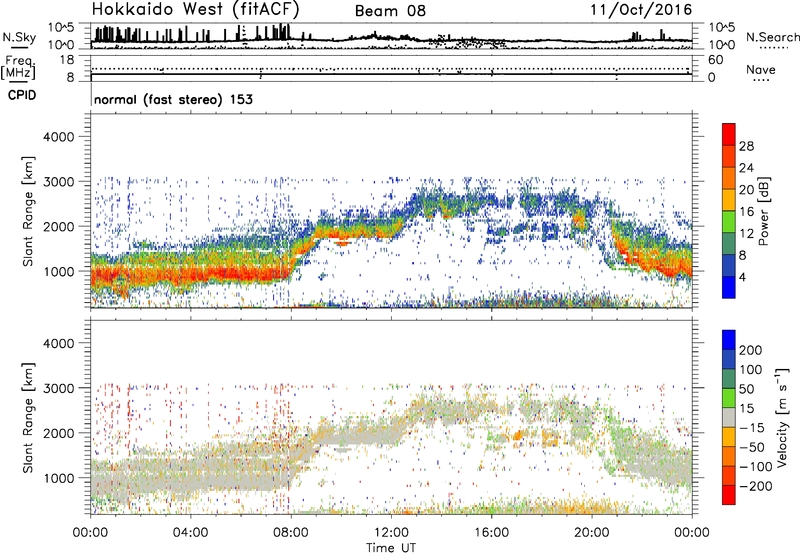The image size is (800, 554).
Task: Click the 'Hokkaido West (fitACF)' plot title
Action: (x=195, y=9)
